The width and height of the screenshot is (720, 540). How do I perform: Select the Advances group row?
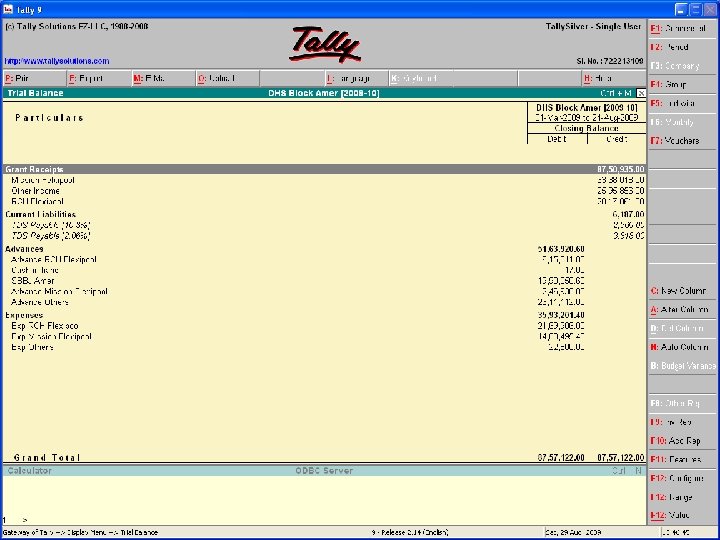pyautogui.click(x=324, y=249)
